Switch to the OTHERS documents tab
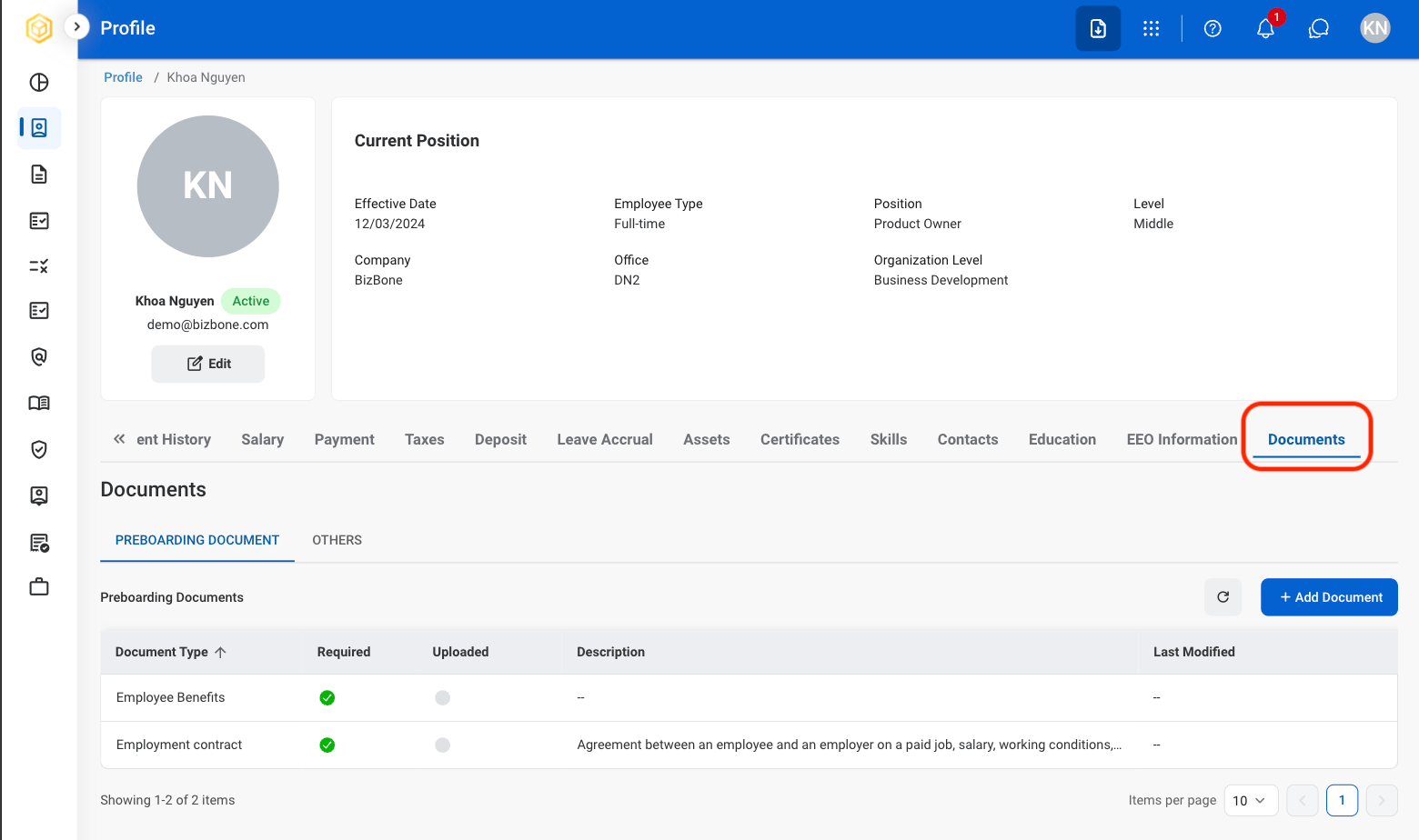Viewport: 1419px width, 840px height. pos(337,540)
